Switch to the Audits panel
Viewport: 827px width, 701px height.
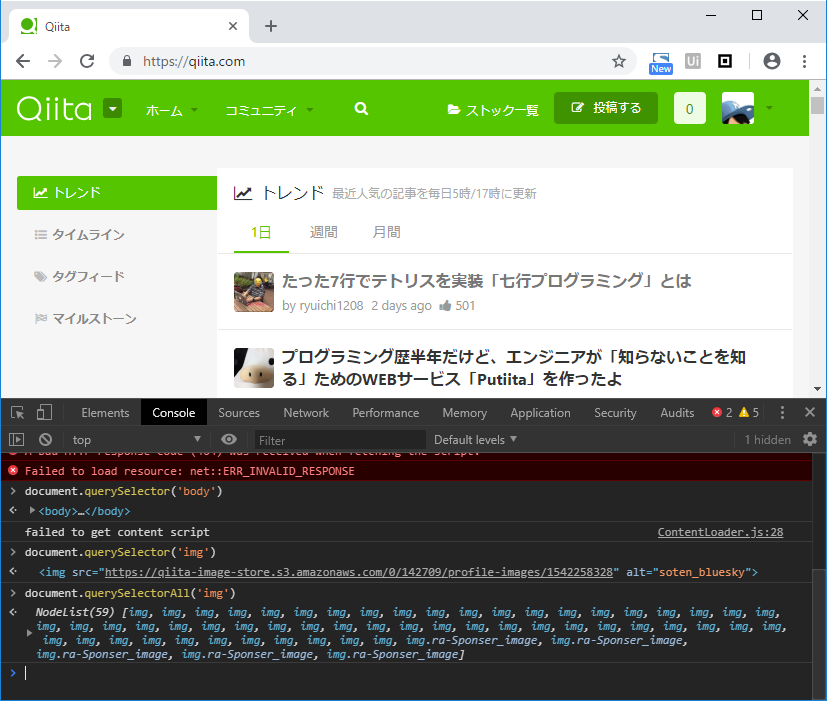(x=677, y=412)
